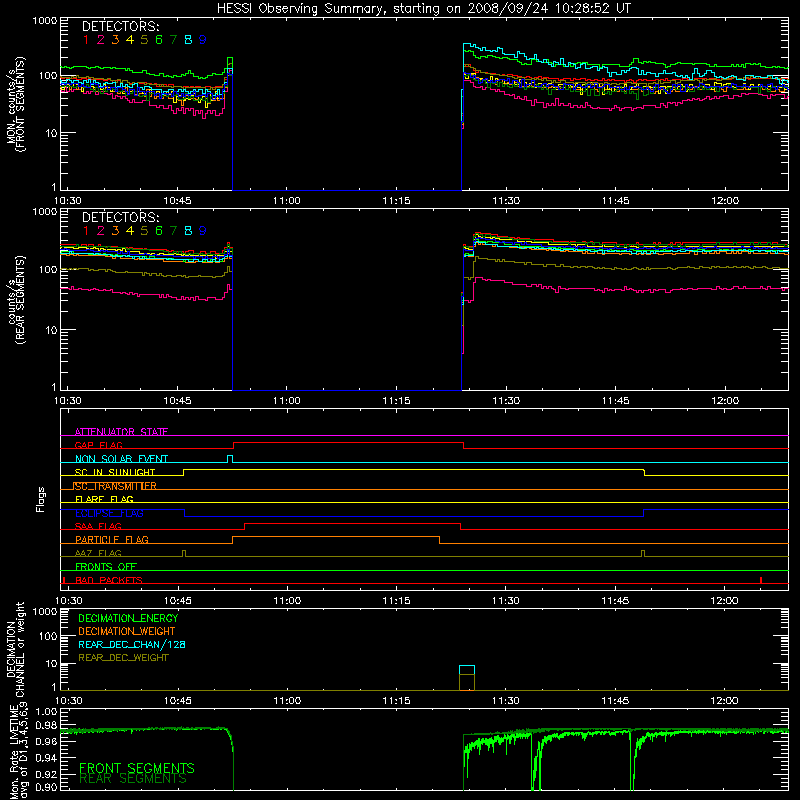This screenshot has width=800, height=800.
Task: Click the SC_IN_SUNLIGHT flag label
Action: pos(115,472)
